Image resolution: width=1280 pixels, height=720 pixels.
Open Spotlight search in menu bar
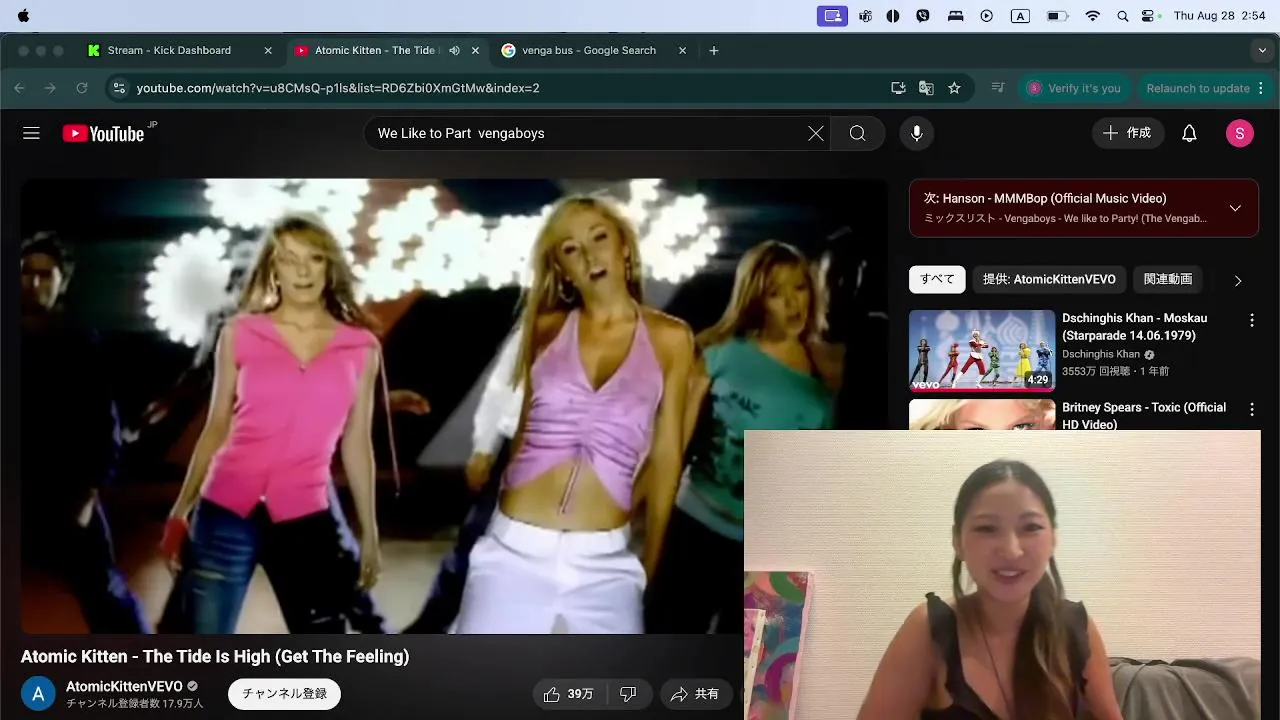tap(1122, 16)
